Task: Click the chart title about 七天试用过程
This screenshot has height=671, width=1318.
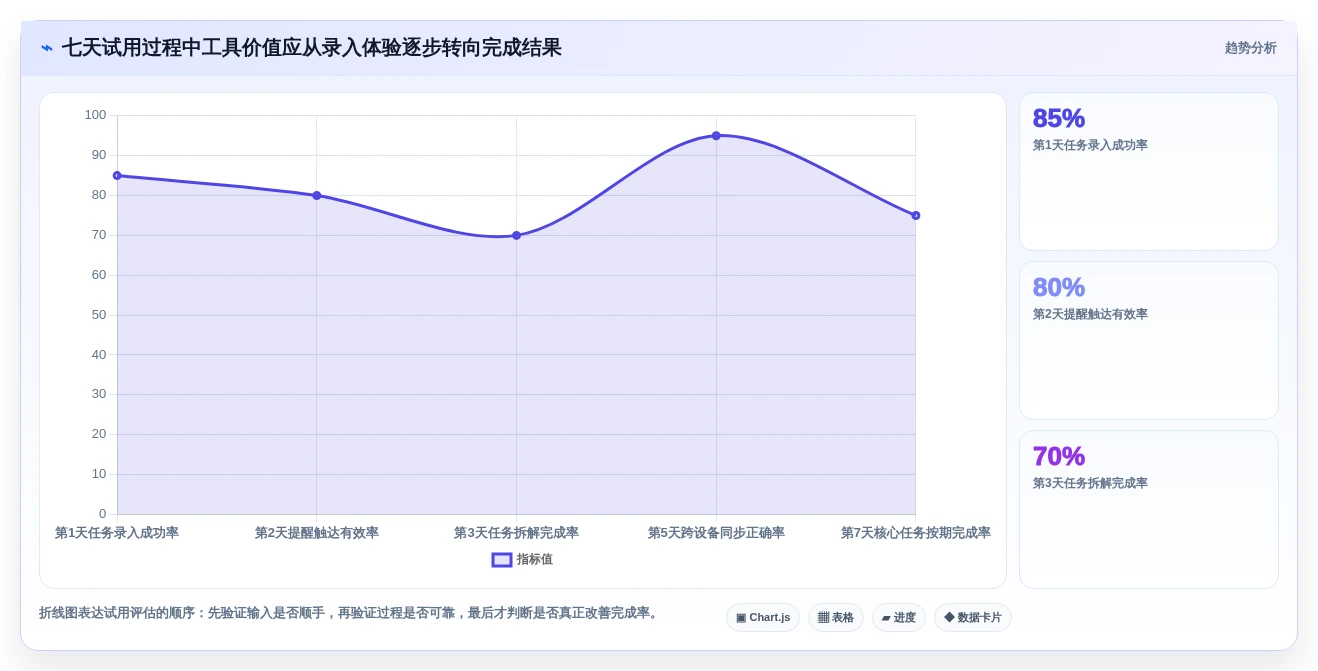Action: pos(312,48)
